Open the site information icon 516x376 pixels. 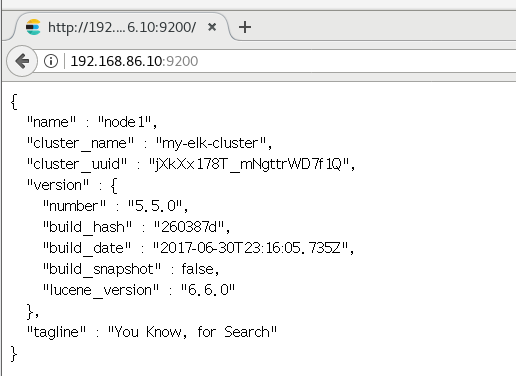51,61
